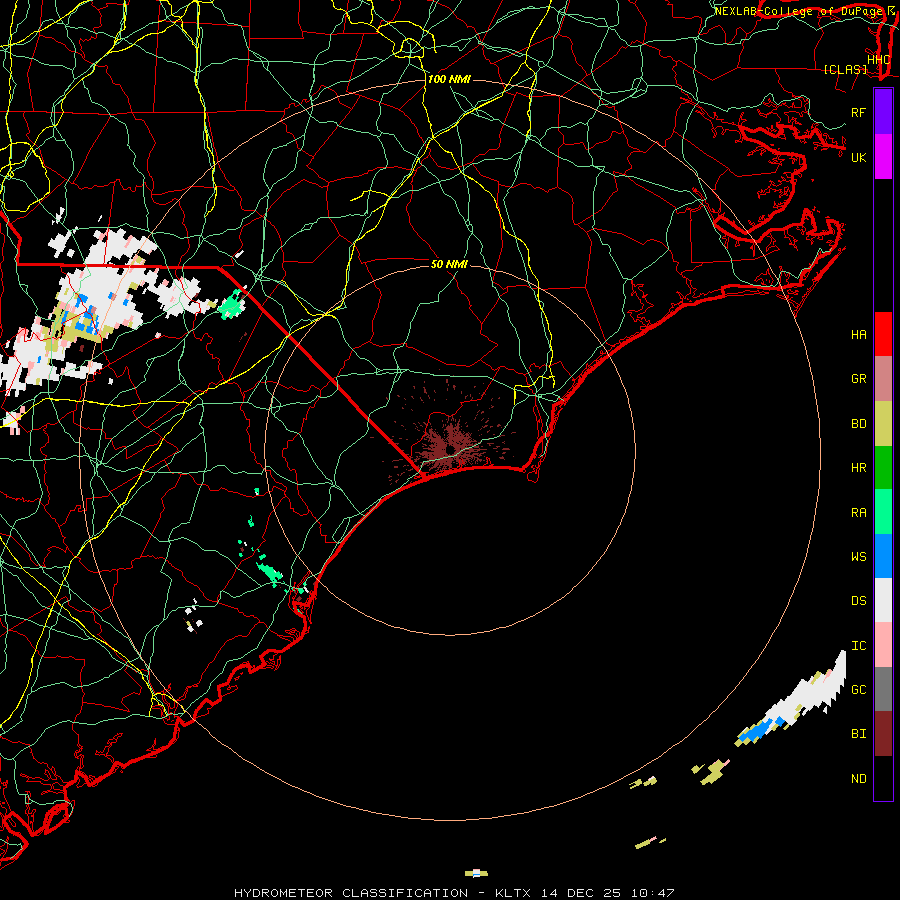This screenshot has height=900, width=900.
Task: Click the DS legend label
Action: (858, 601)
